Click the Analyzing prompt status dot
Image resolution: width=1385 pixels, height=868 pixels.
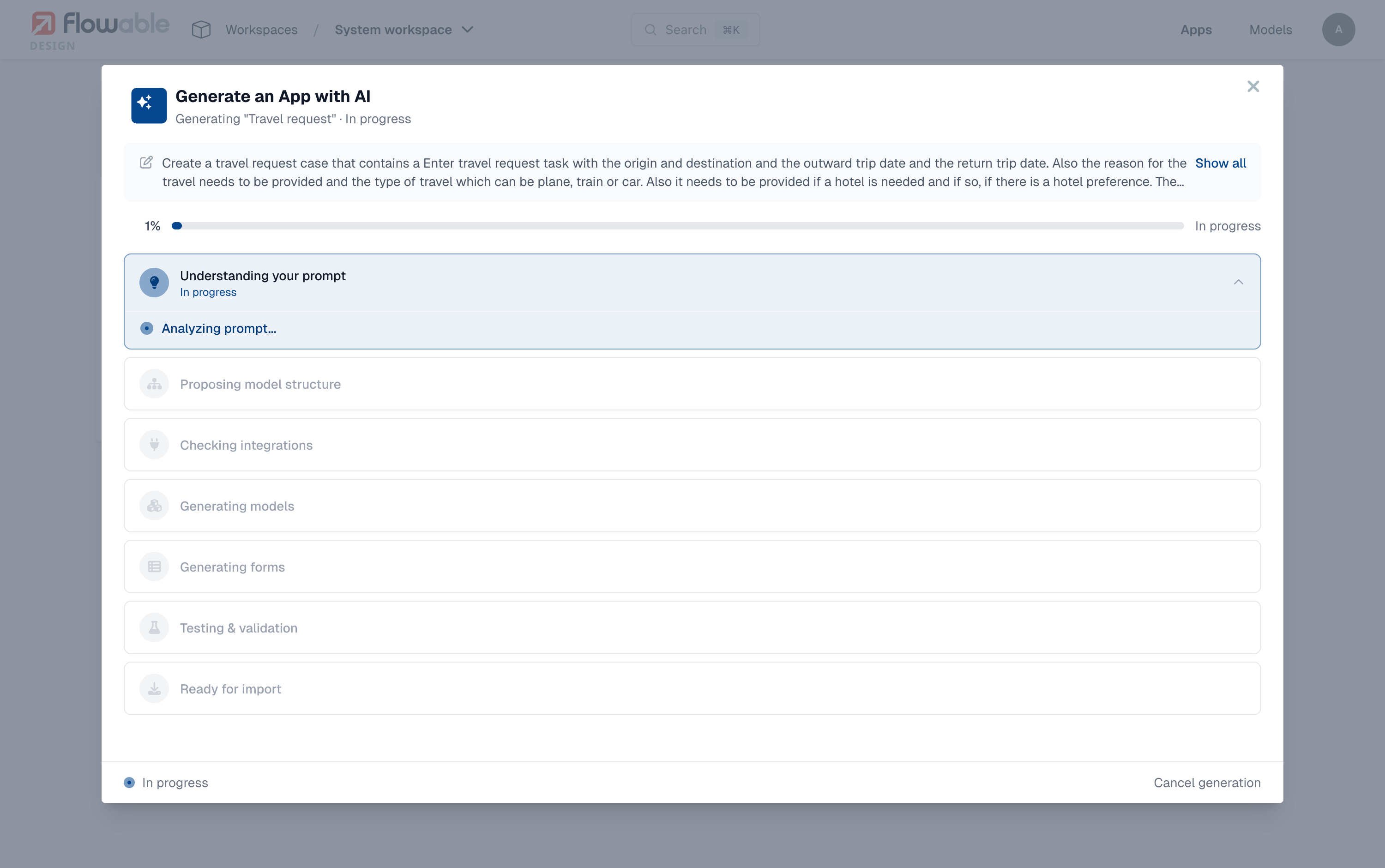click(147, 328)
